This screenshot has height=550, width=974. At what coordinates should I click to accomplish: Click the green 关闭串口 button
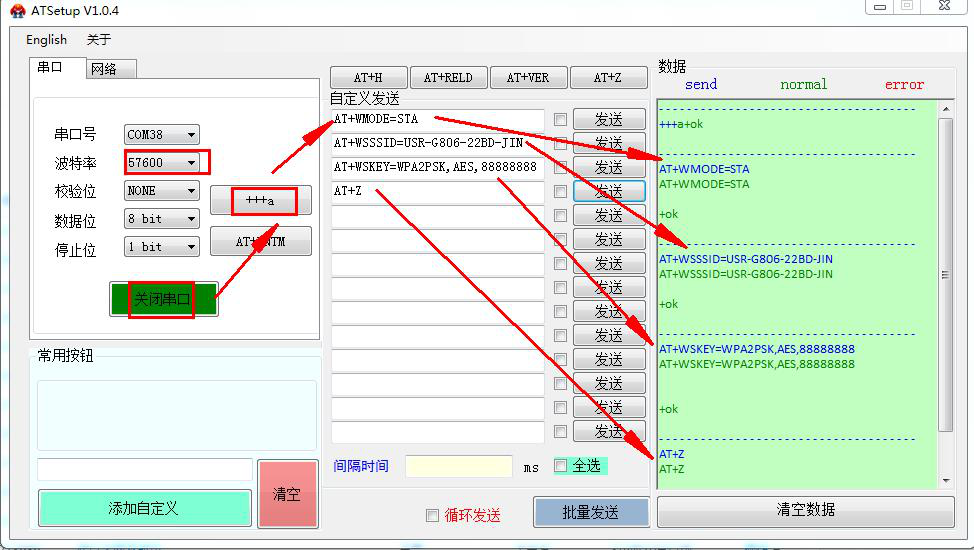tap(163, 299)
